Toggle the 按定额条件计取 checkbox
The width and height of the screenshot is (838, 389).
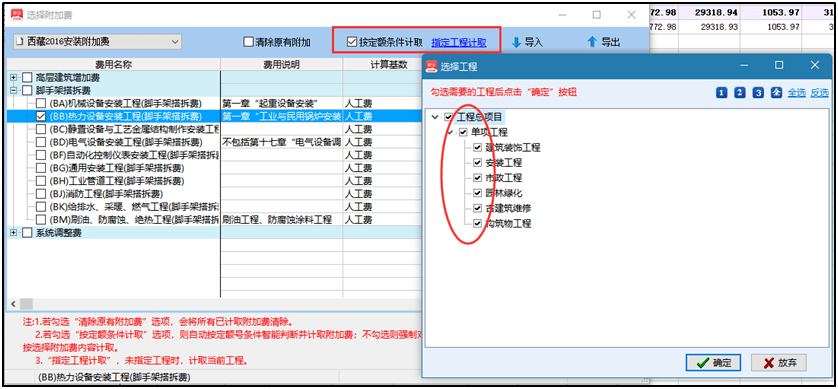pos(352,42)
